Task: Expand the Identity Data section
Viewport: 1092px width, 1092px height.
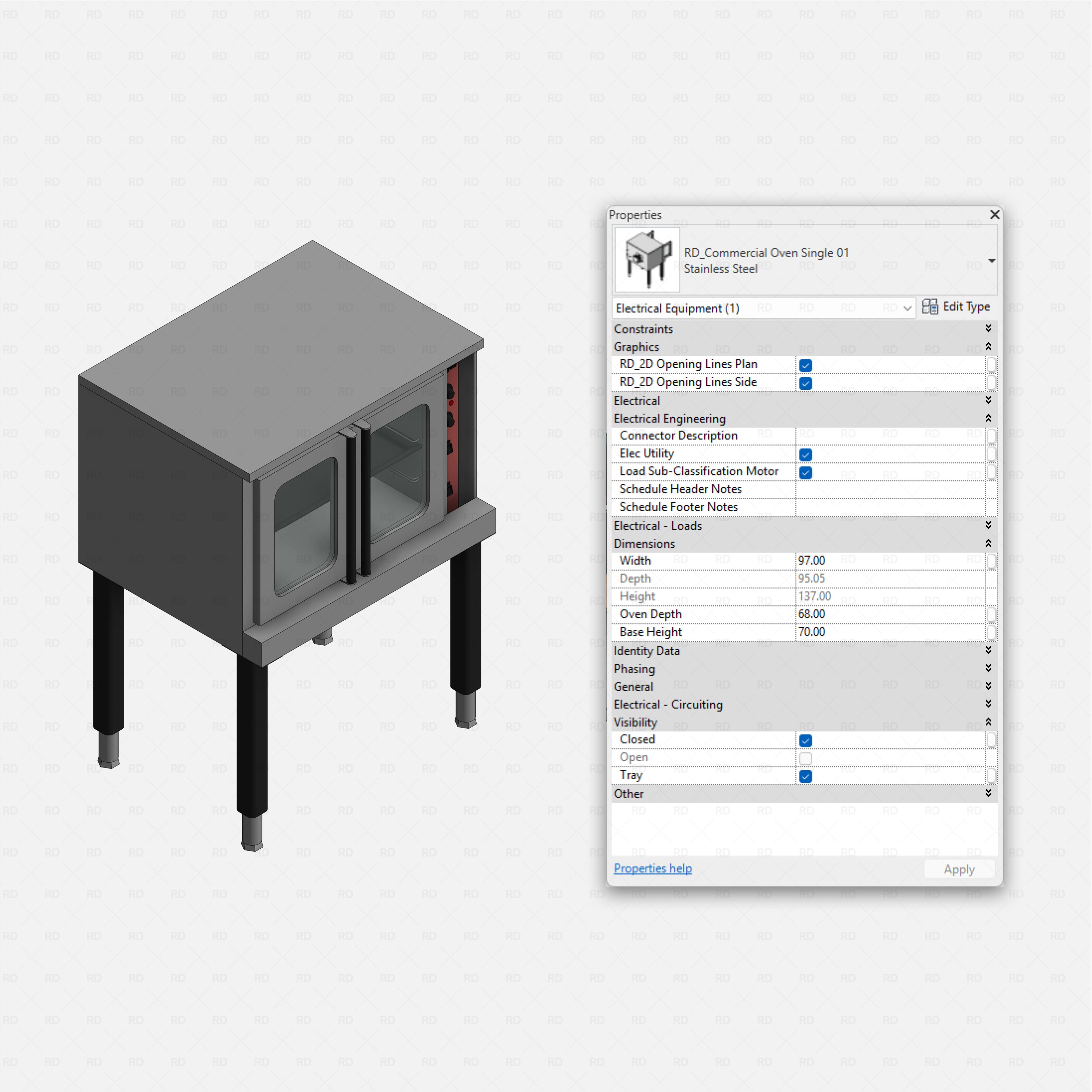Action: coord(988,650)
